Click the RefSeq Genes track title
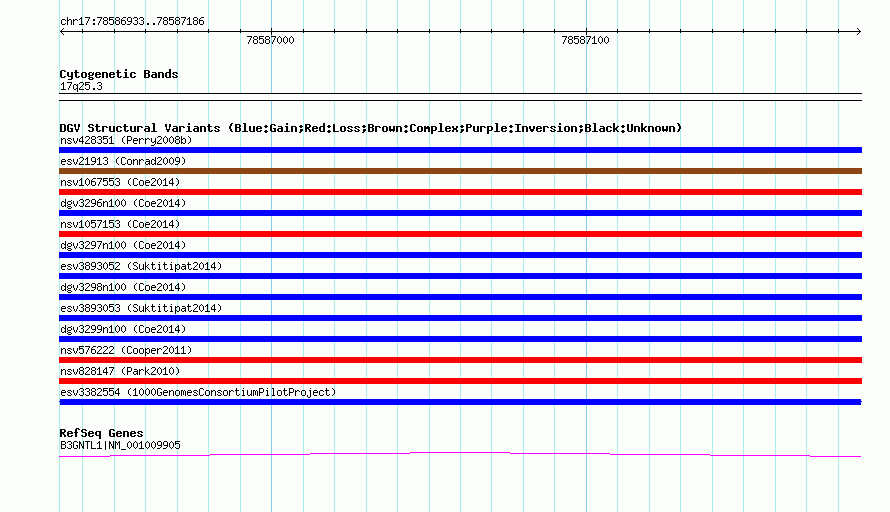The height and width of the screenshot is (512, 890). point(101,433)
